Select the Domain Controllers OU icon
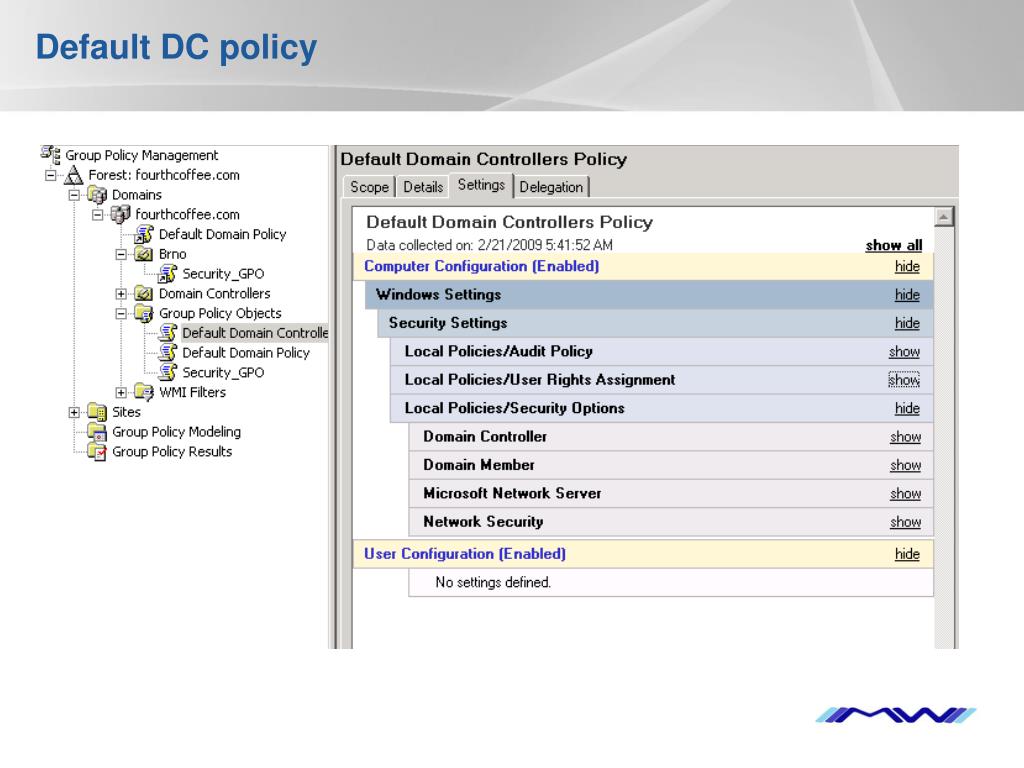1024x768 pixels. 144,293
